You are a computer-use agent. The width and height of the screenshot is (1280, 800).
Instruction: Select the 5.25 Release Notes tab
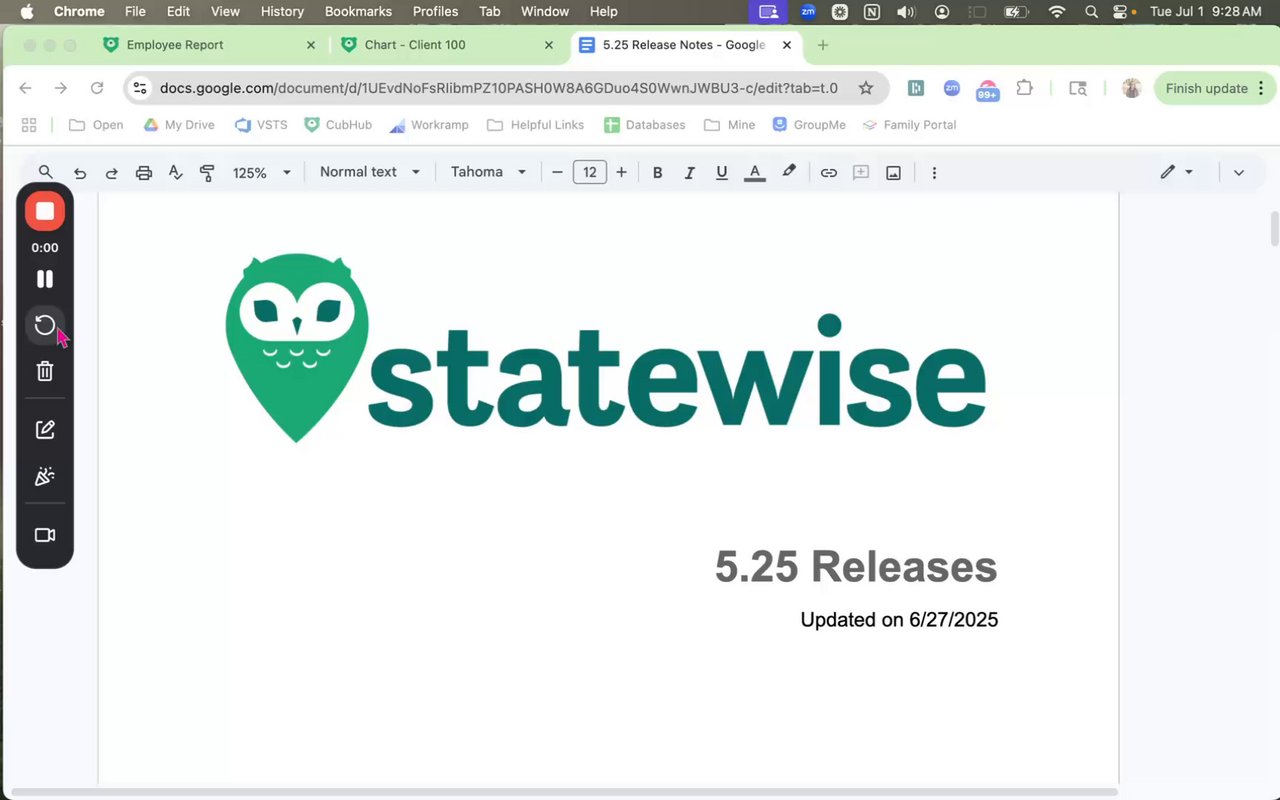click(687, 45)
